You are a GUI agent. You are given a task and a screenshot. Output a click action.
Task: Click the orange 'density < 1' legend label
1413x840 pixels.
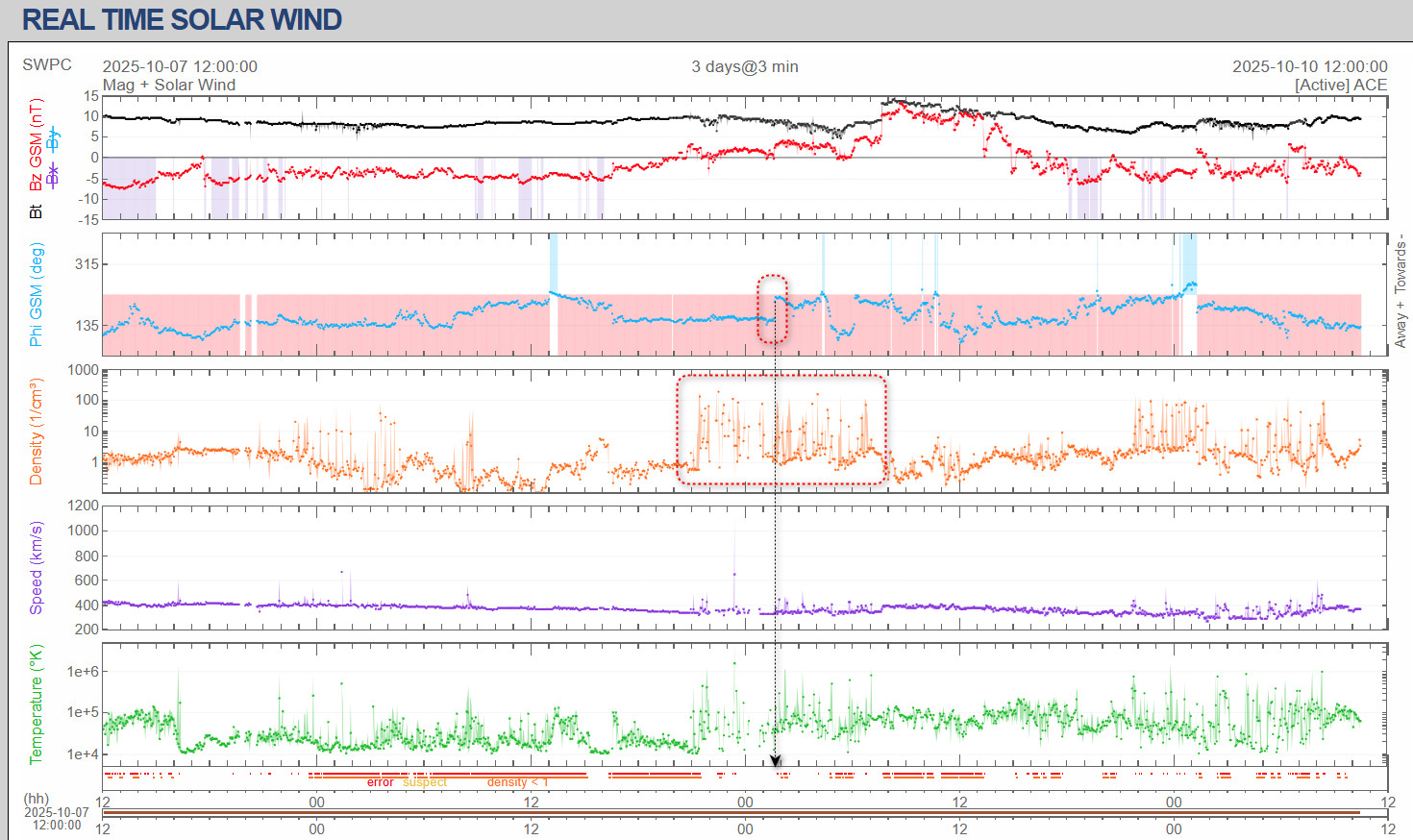point(516,782)
